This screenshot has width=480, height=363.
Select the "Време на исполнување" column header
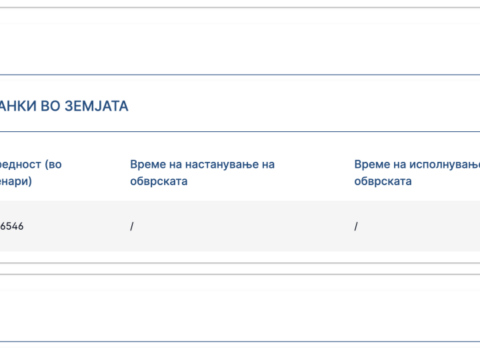pyautogui.click(x=417, y=173)
